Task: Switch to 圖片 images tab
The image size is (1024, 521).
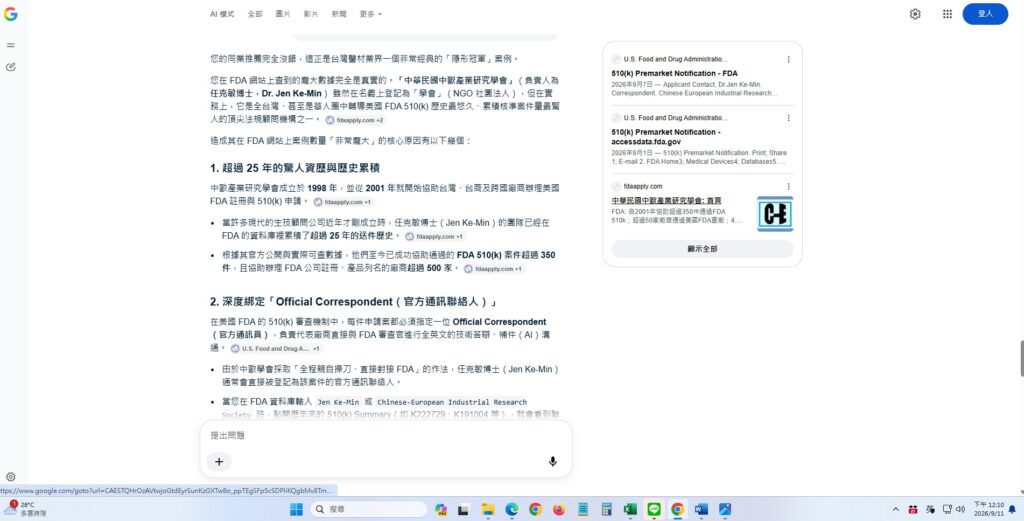Action: coord(283,14)
